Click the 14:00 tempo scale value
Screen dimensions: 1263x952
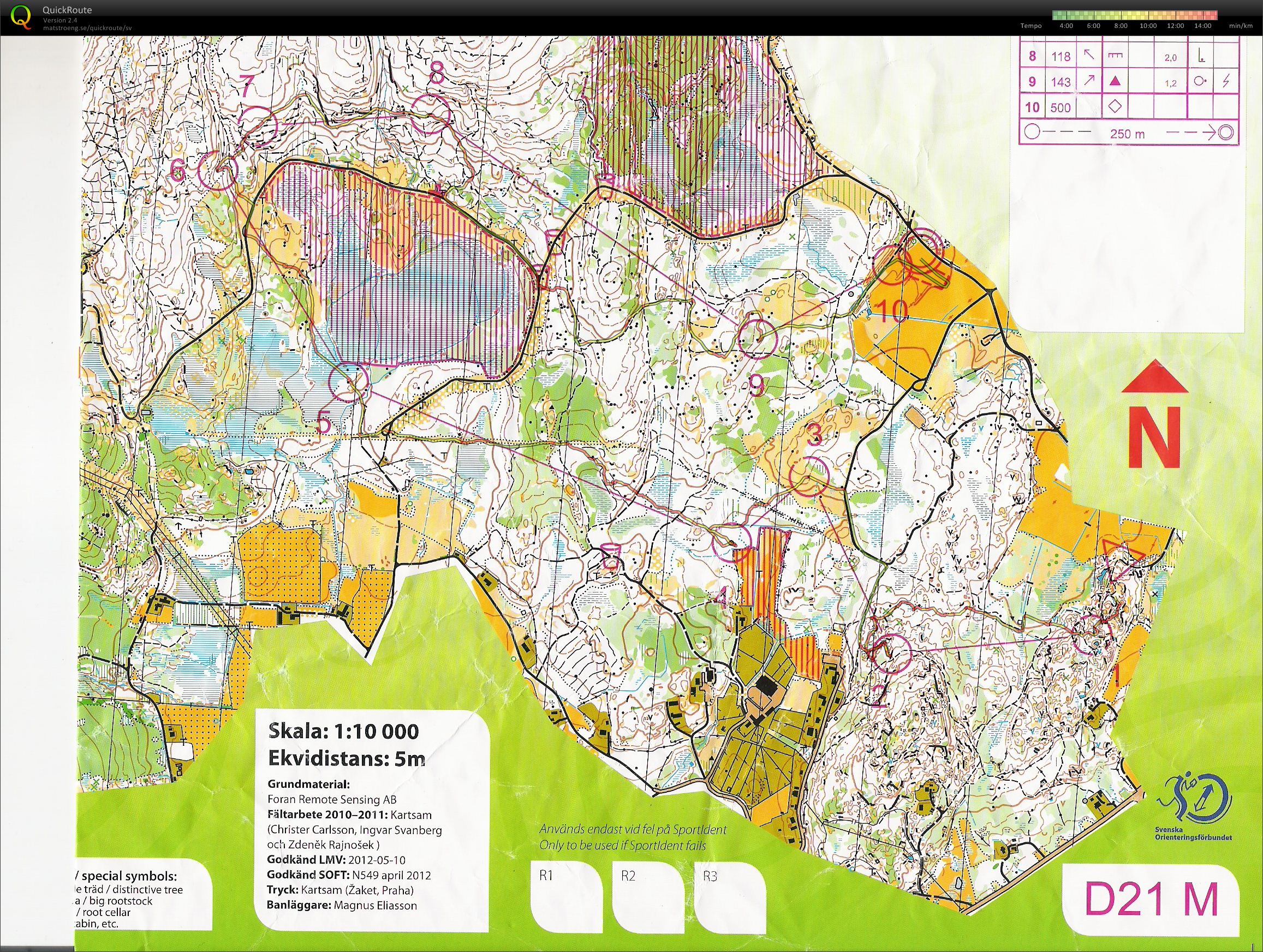coord(1202,26)
